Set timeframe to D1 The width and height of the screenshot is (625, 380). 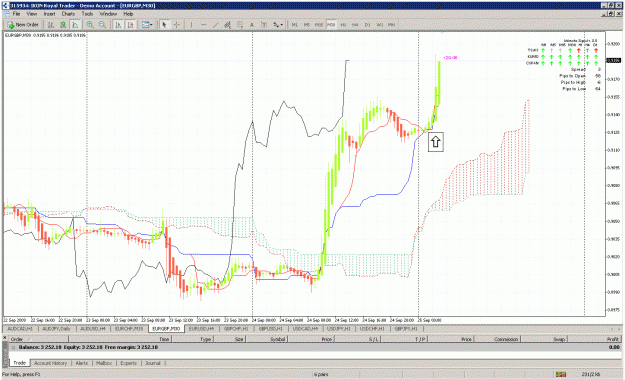point(368,25)
